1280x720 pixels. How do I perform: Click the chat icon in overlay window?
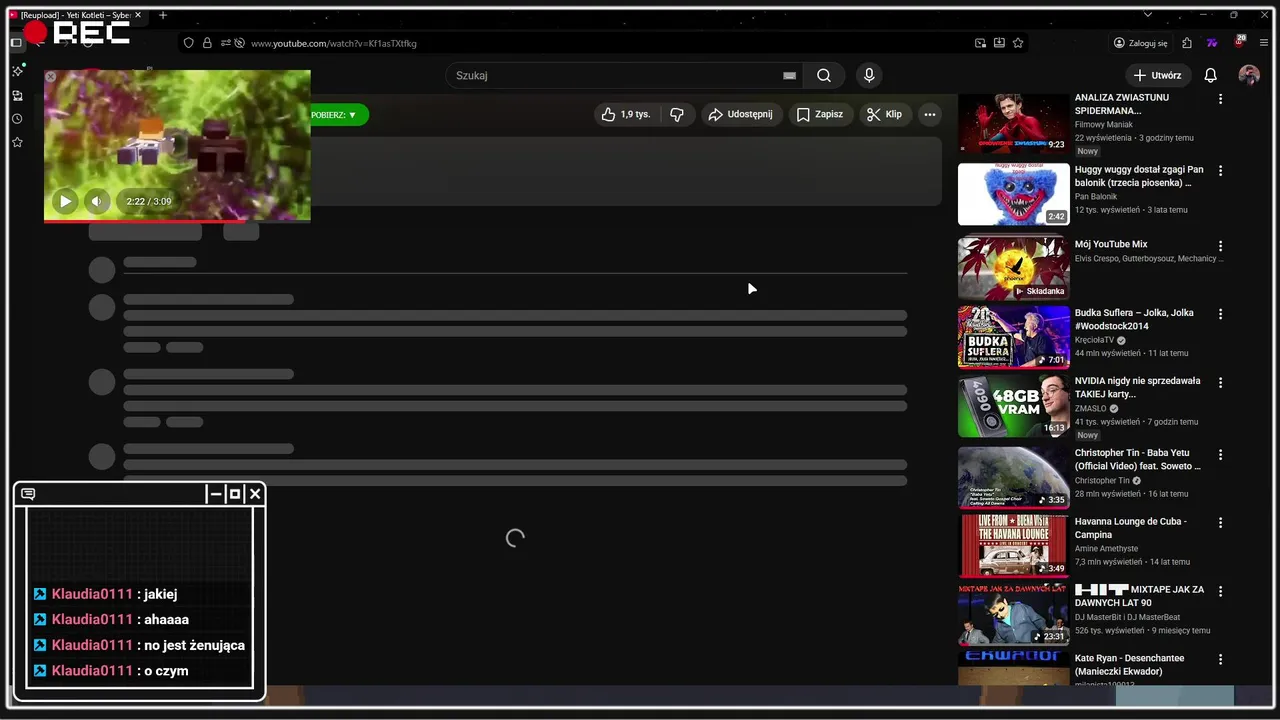pyautogui.click(x=28, y=494)
